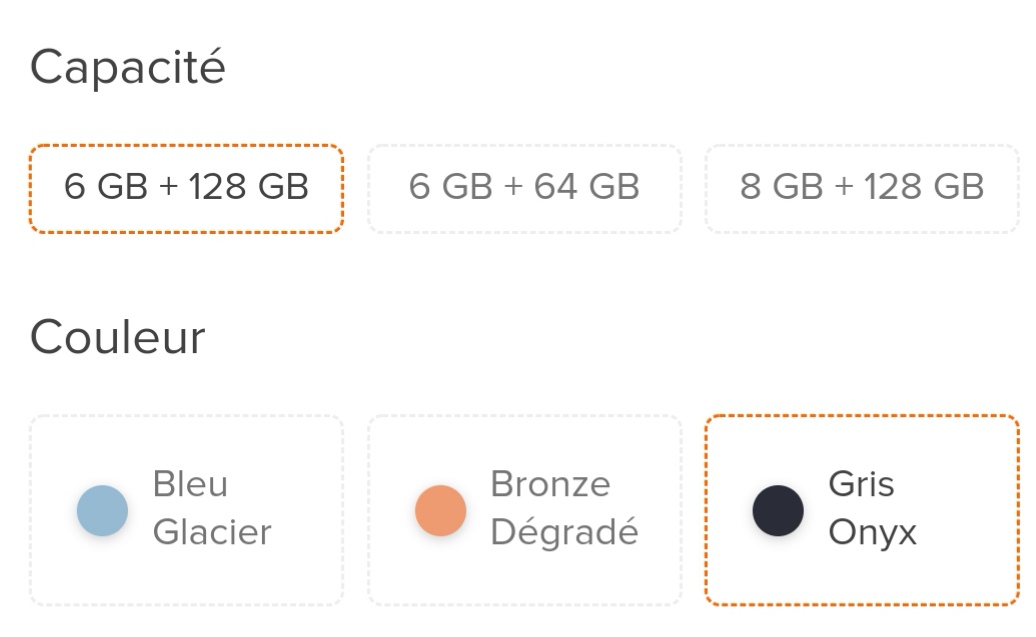Click the Gris Onyx text label
Image resolution: width=1036 pixels, height=637 pixels.
(872, 508)
